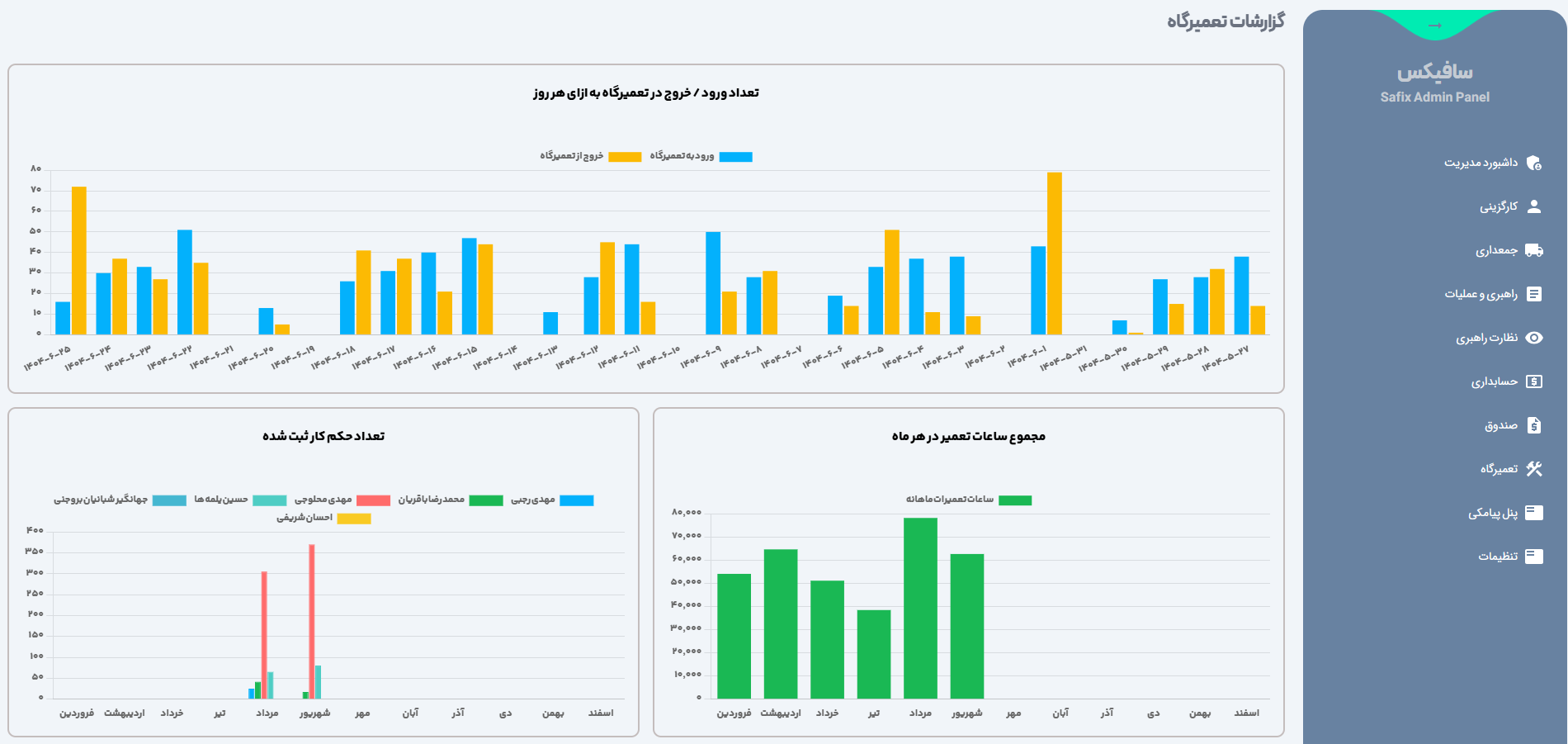Image resolution: width=1568 pixels, height=744 pixels.
Task: Click the wrench tools icon beside تعمیرگاه
Action: (x=1533, y=469)
